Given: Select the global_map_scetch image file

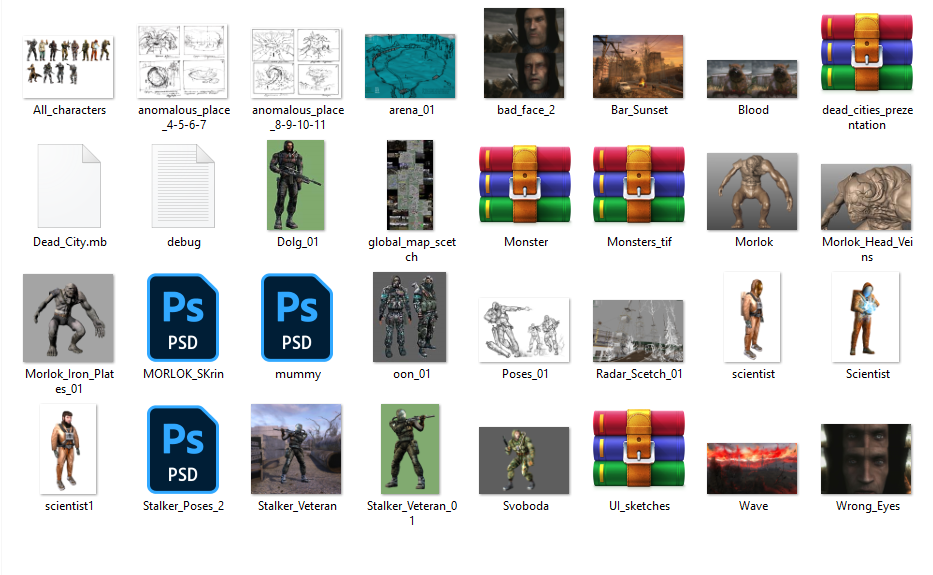Looking at the screenshot, I should 411,186.
